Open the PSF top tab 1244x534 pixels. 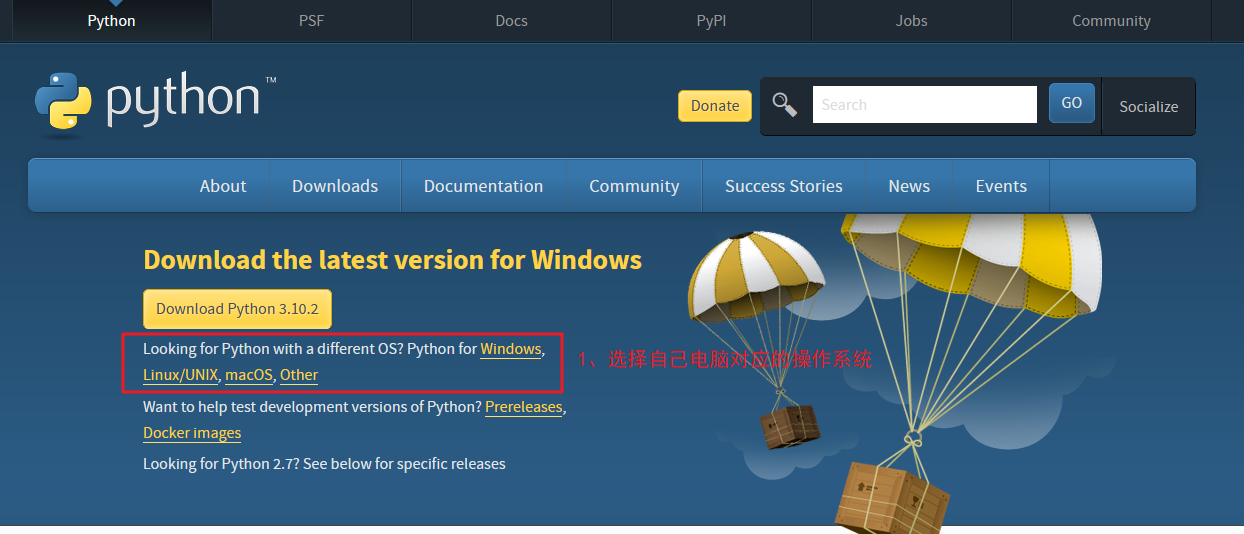(x=312, y=21)
